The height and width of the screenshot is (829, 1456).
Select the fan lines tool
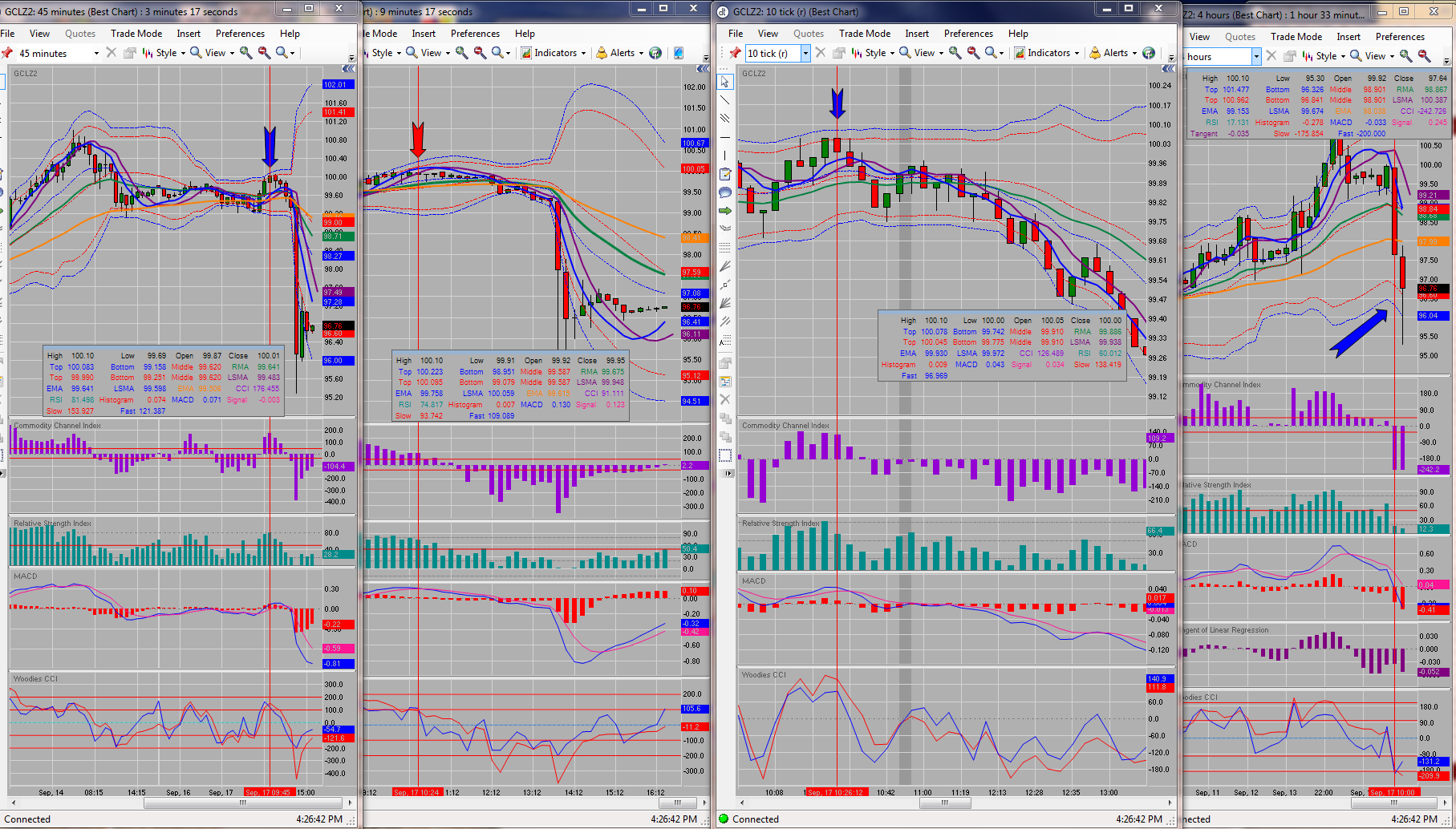click(725, 266)
